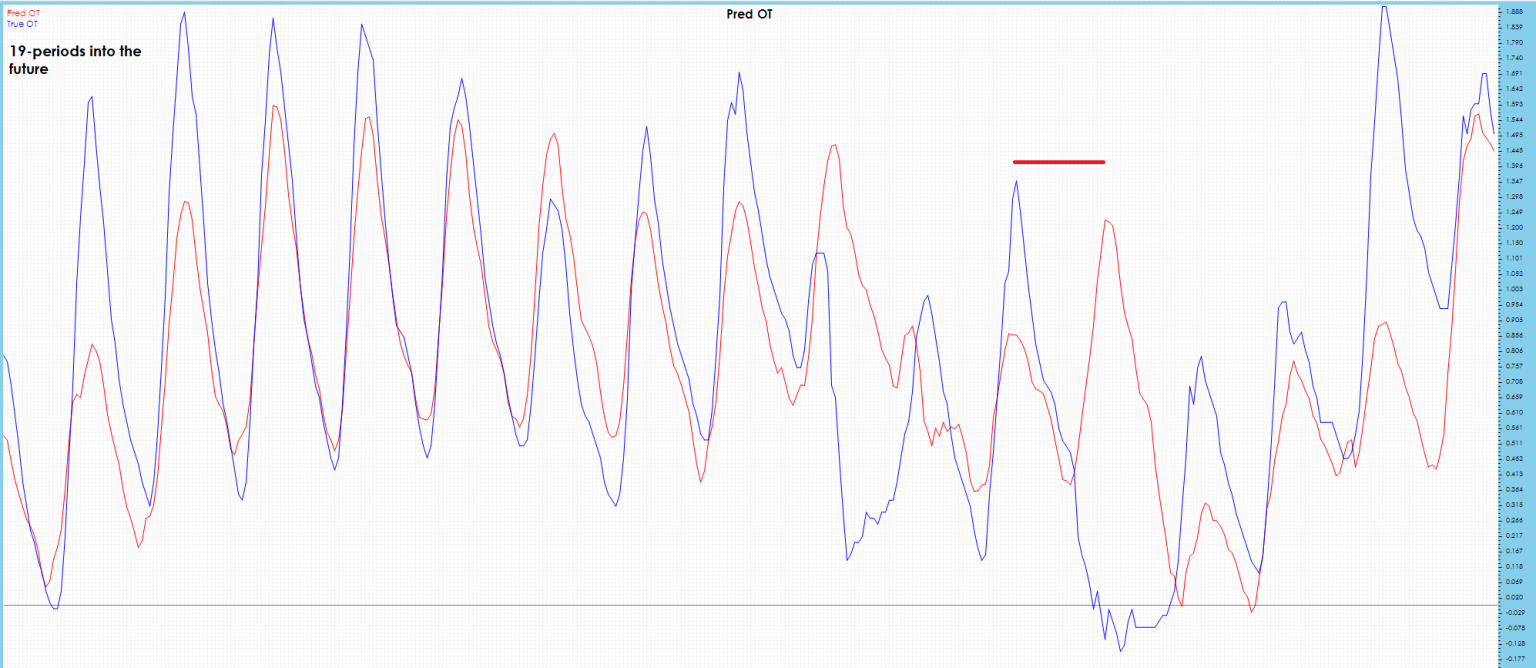Select the red horizontal marker above the curves
Screen dimensions: 1536x668
point(1058,161)
